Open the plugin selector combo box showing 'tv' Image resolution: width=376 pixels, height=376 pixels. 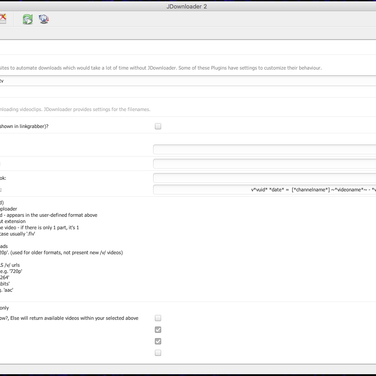(x=188, y=81)
